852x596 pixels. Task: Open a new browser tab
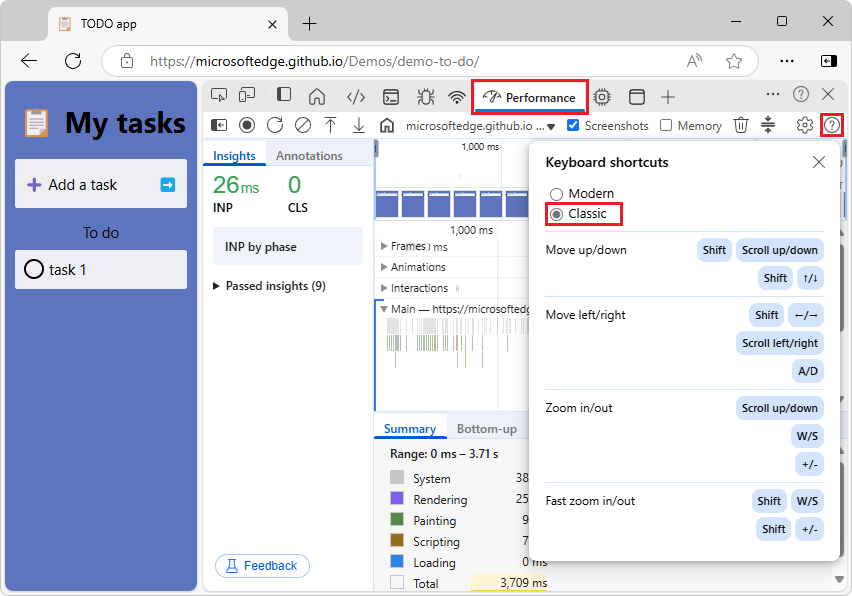(x=309, y=24)
